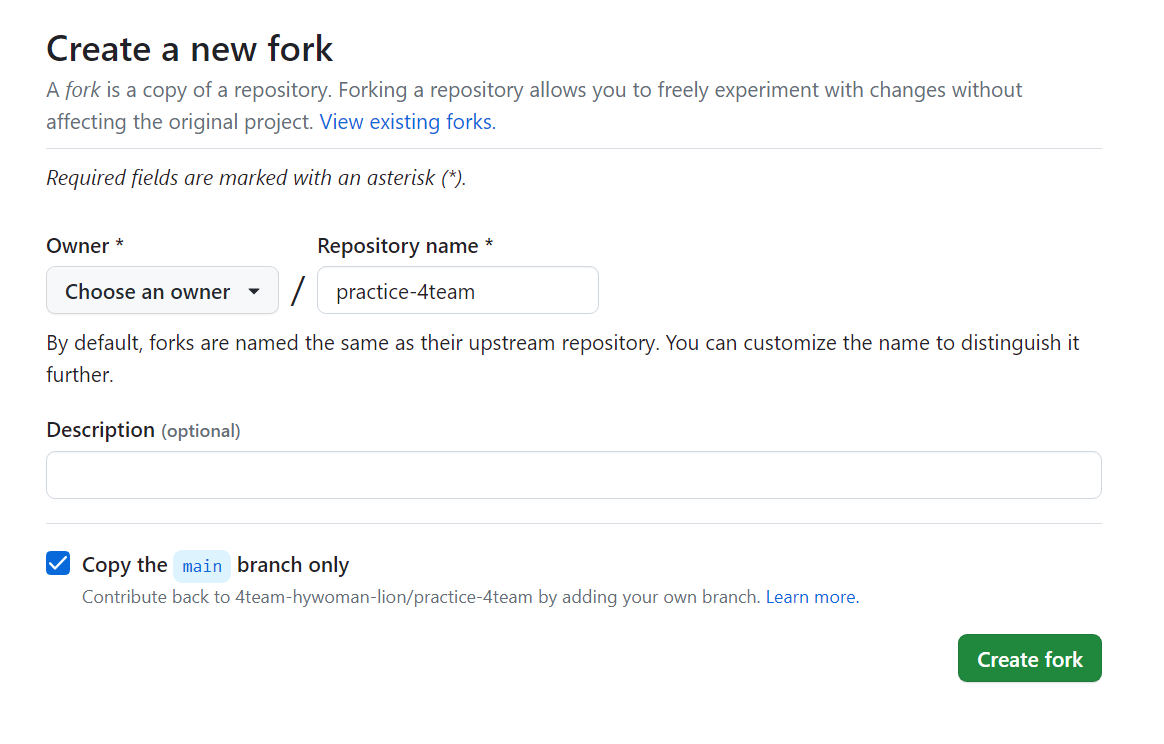Click the 'branch only' checkbox label text
1164x744 pixels.
(293, 565)
